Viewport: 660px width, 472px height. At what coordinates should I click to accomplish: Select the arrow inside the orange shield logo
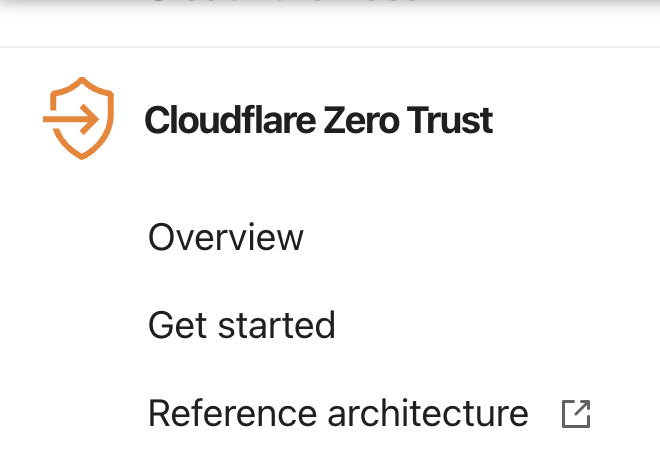coord(71,119)
